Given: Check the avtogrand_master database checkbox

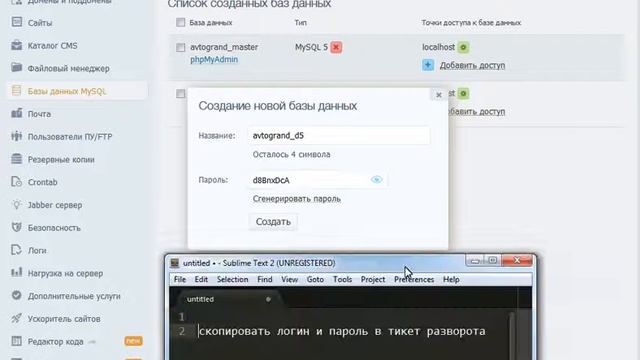Looking at the screenshot, I should tap(180, 47).
